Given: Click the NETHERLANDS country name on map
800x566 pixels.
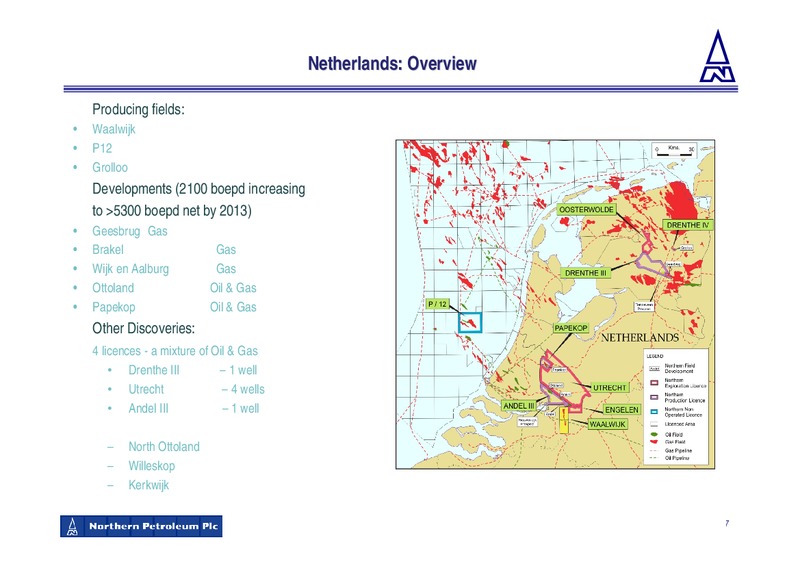Looking at the screenshot, I should click(x=640, y=338).
